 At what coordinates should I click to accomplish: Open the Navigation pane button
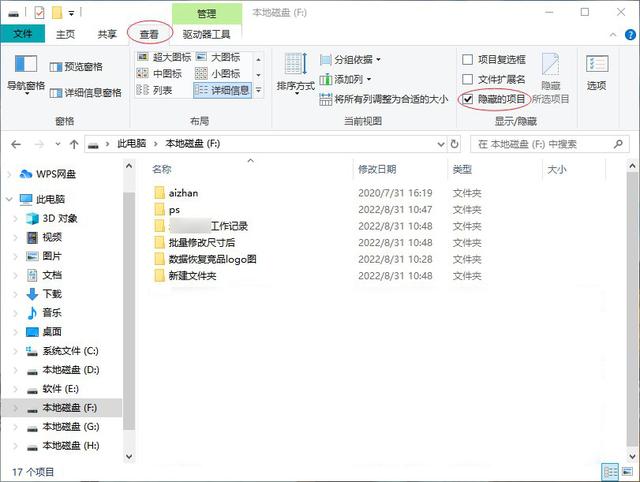click(x=26, y=73)
